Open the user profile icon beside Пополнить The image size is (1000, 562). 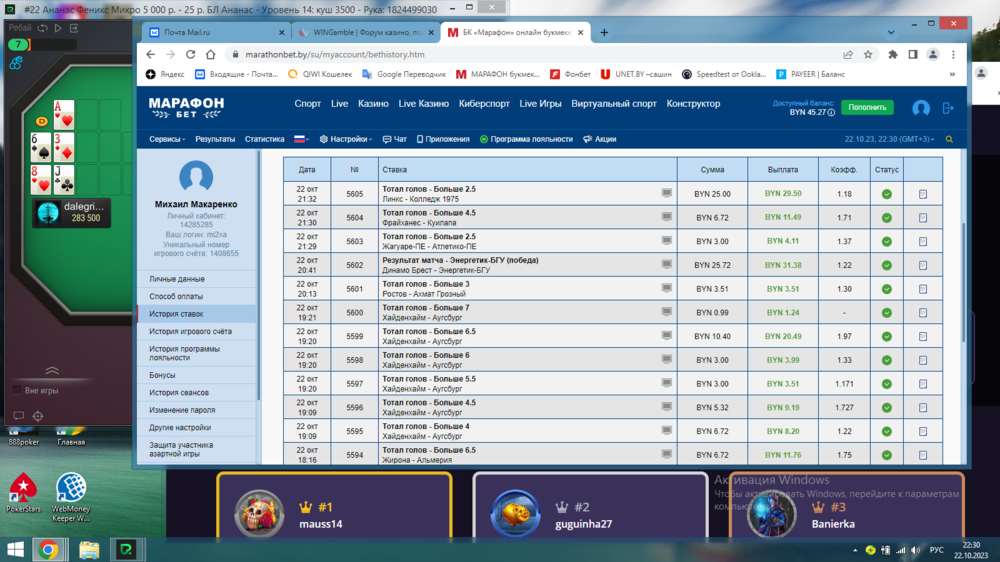(x=921, y=108)
